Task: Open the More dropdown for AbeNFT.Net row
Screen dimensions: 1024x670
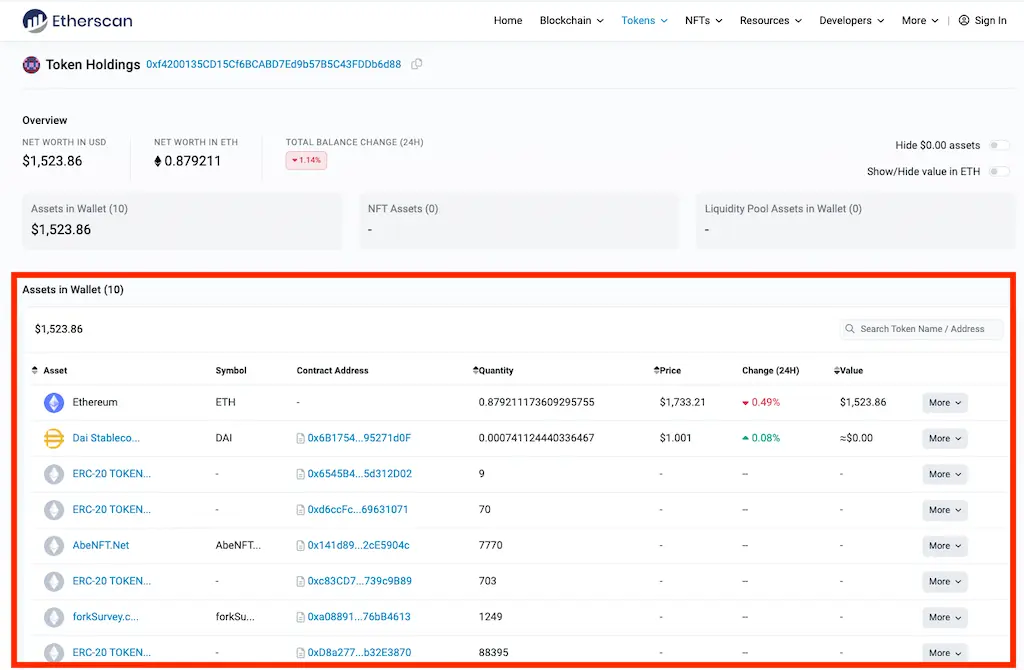Action: 945,545
